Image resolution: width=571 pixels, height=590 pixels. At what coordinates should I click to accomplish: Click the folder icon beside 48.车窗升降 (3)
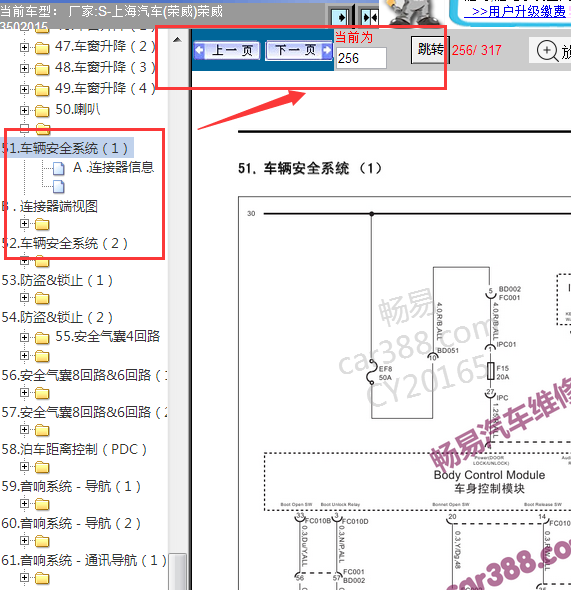point(42,69)
